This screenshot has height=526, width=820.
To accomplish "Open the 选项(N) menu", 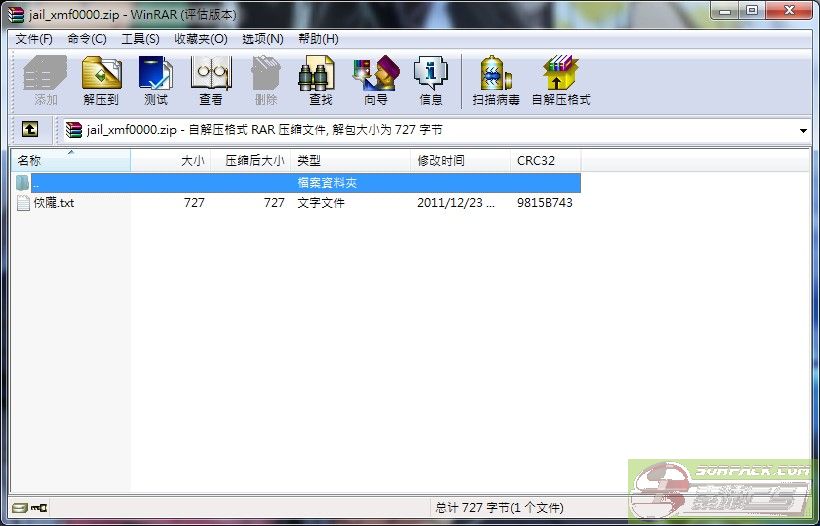I will point(262,39).
